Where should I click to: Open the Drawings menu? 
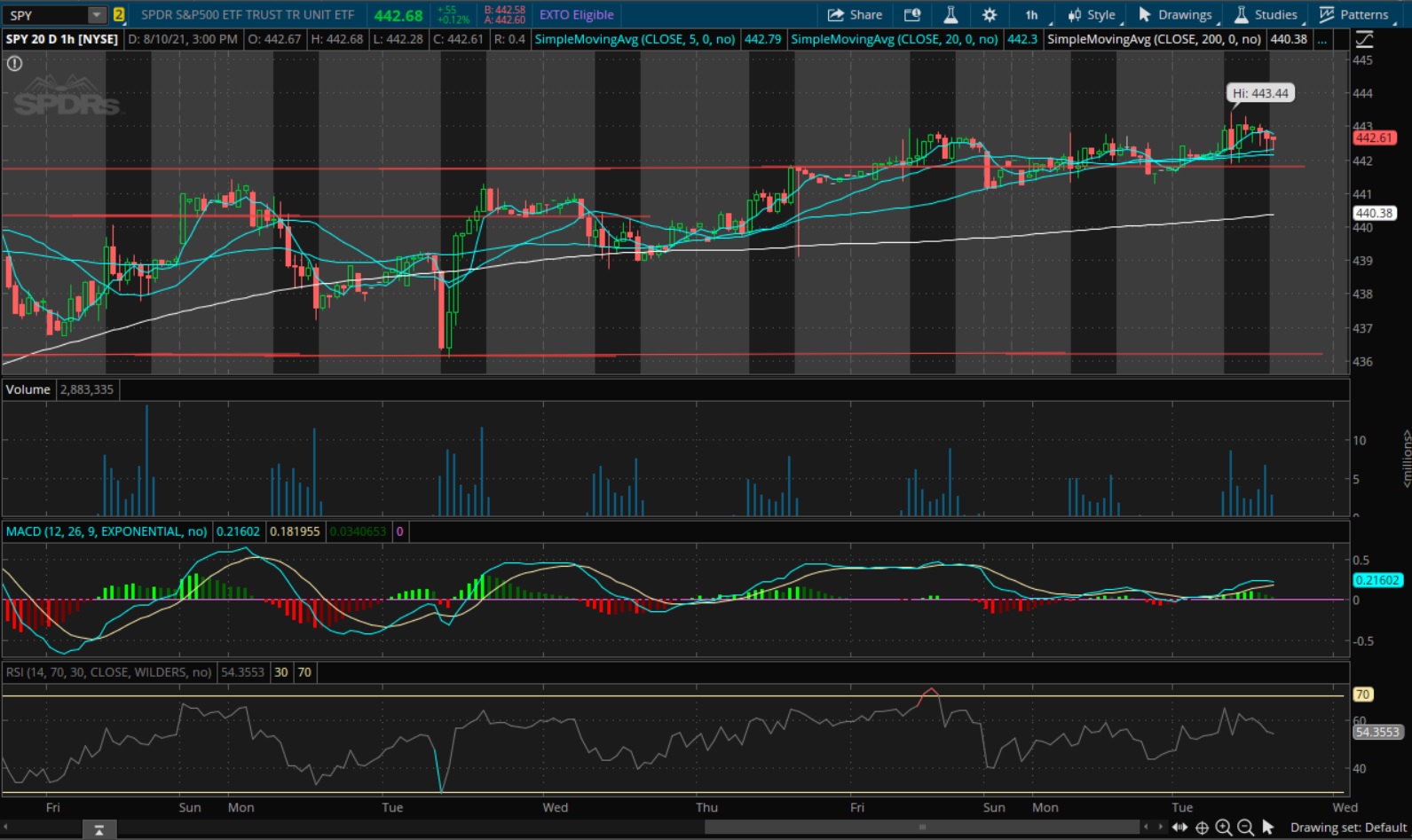point(1175,14)
